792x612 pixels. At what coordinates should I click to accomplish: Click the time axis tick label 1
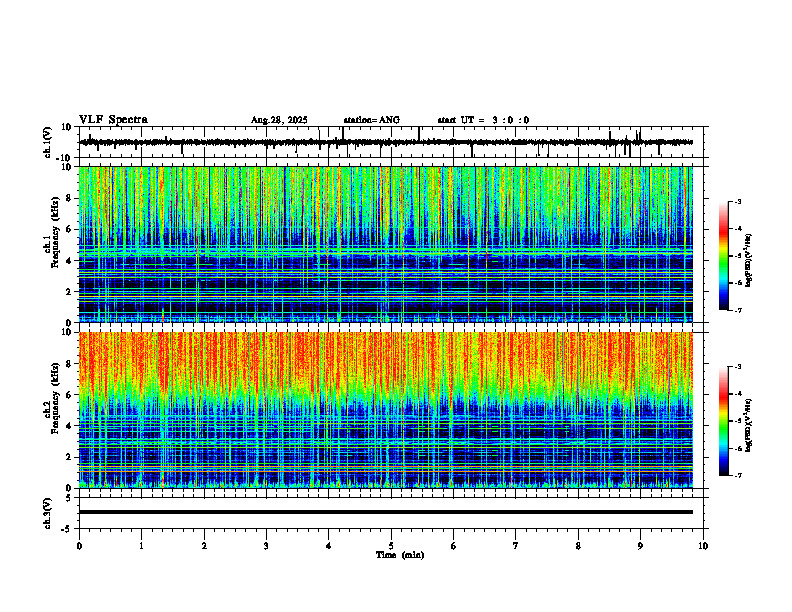tap(141, 546)
